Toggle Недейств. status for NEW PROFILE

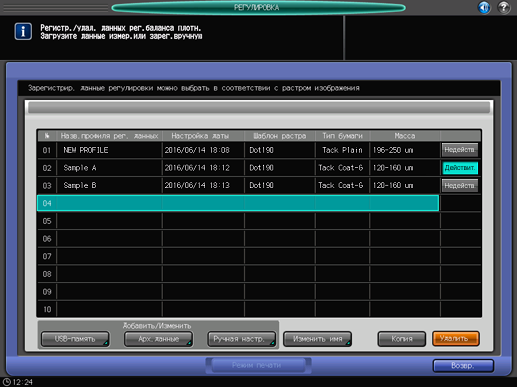coord(460,150)
